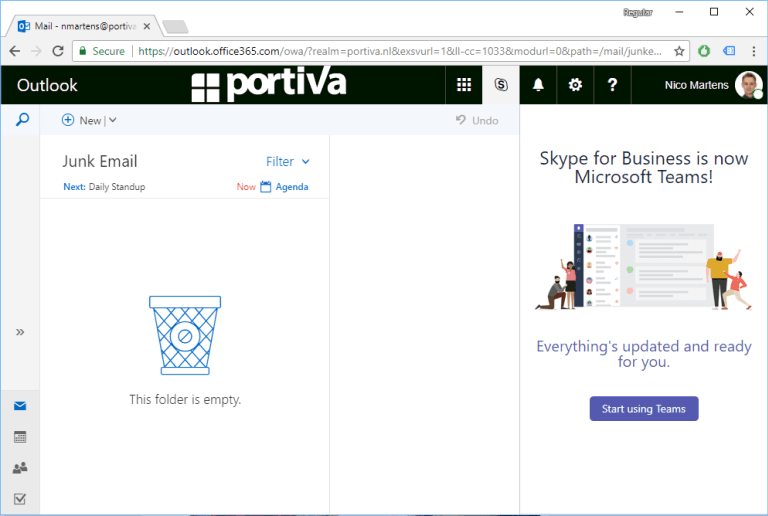This screenshot has width=768, height=516.
Task: Close the Mail browser tab
Action: pos(146,26)
